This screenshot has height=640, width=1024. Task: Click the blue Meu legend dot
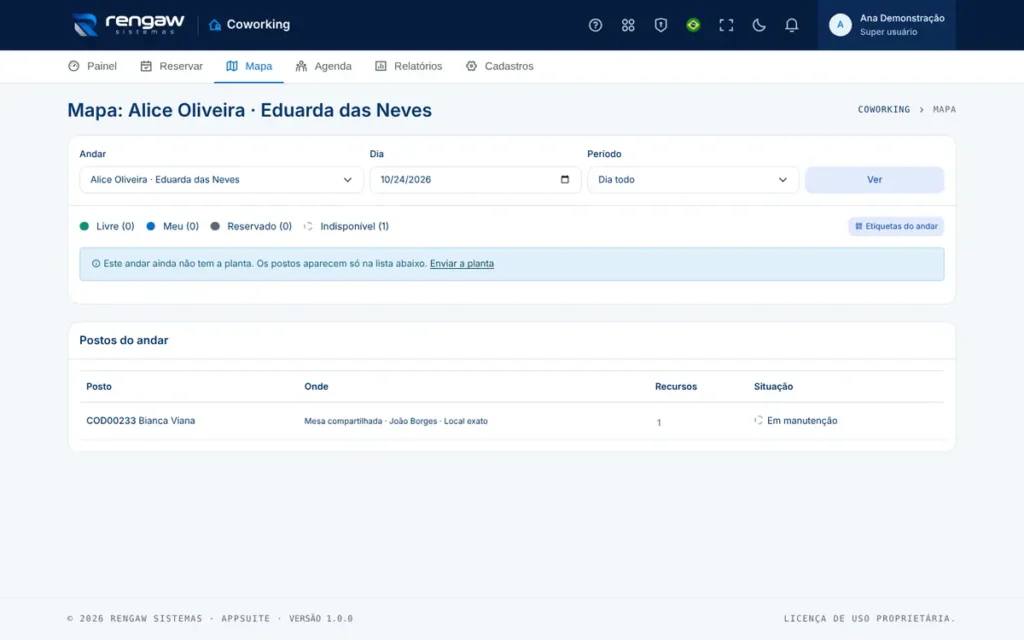[151, 226]
